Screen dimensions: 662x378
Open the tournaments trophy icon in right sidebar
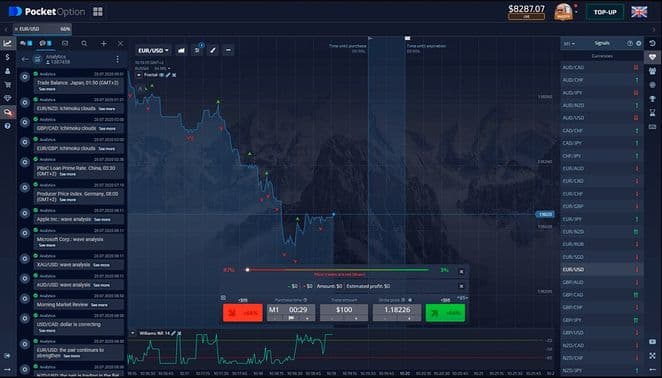[x=652, y=99]
